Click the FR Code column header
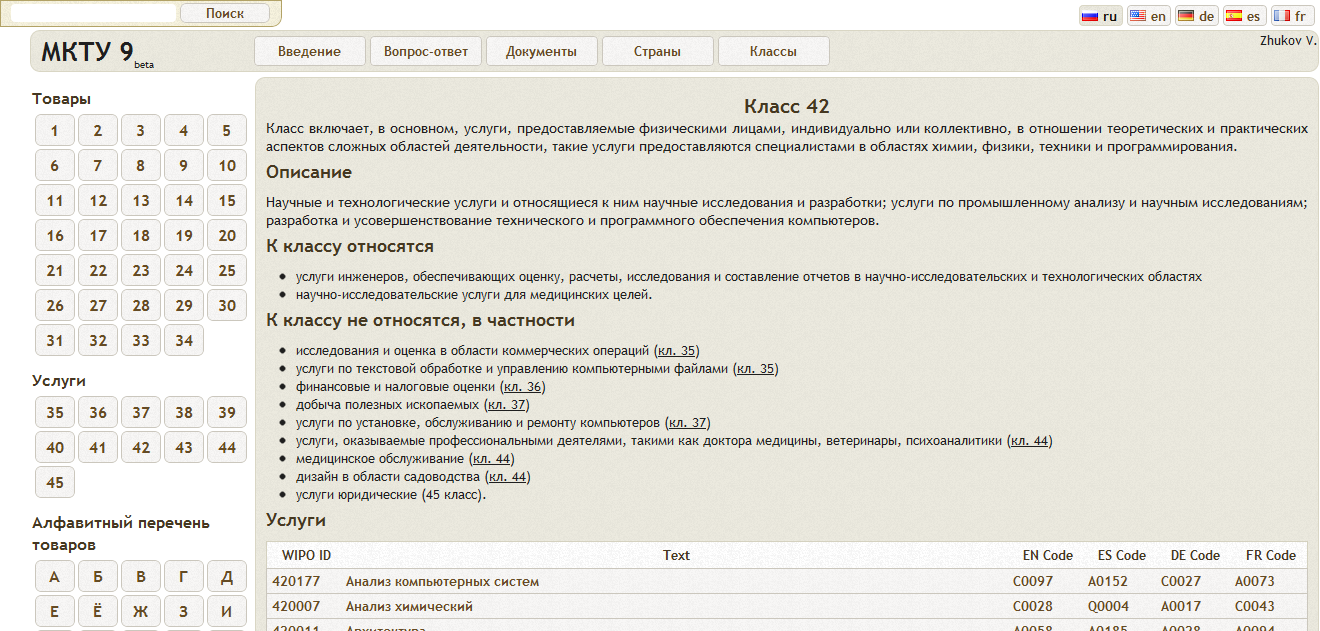Screen dimensions: 1320x631 tap(1270, 555)
